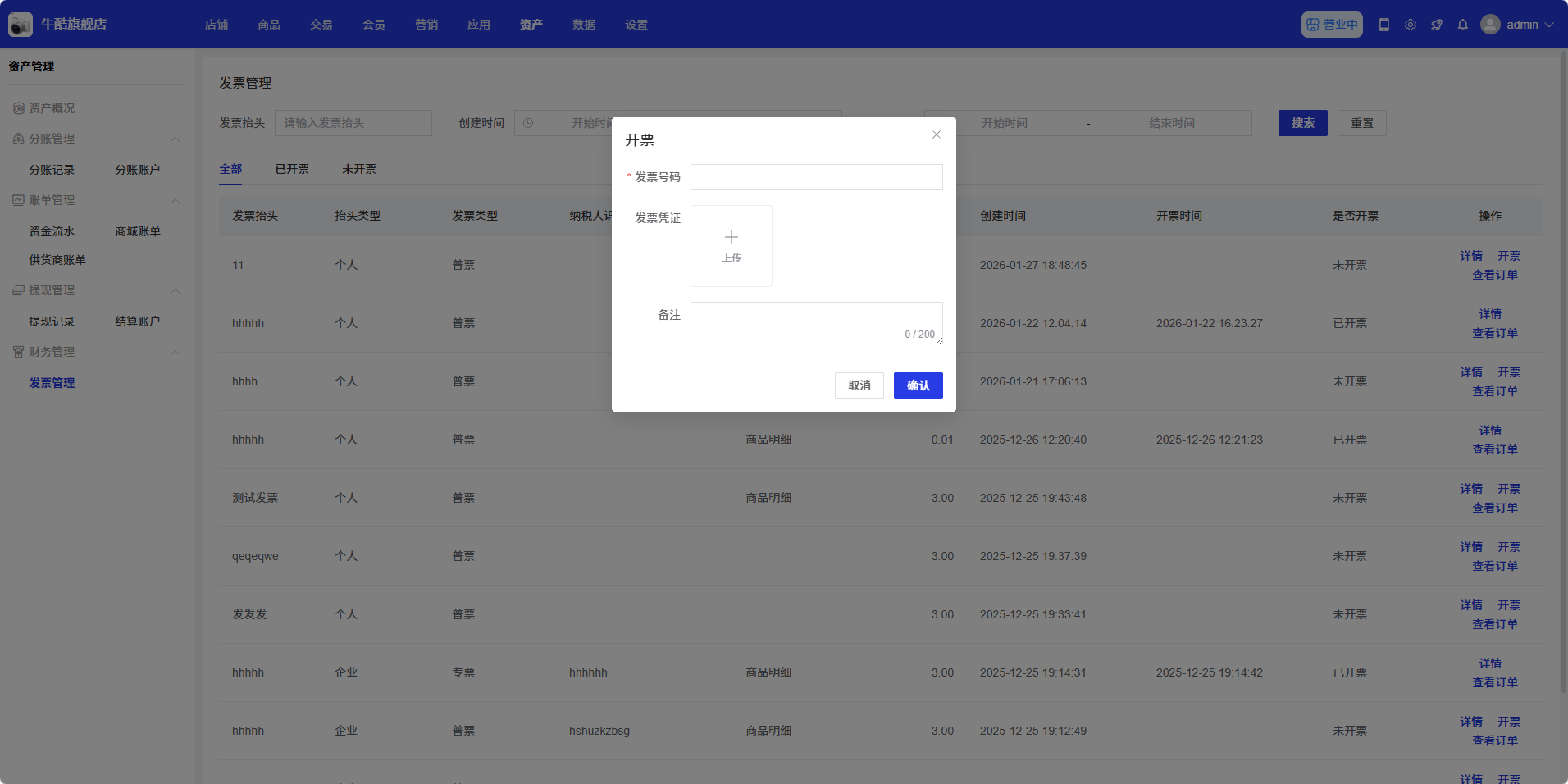Open the 交易 top menu

(321, 25)
